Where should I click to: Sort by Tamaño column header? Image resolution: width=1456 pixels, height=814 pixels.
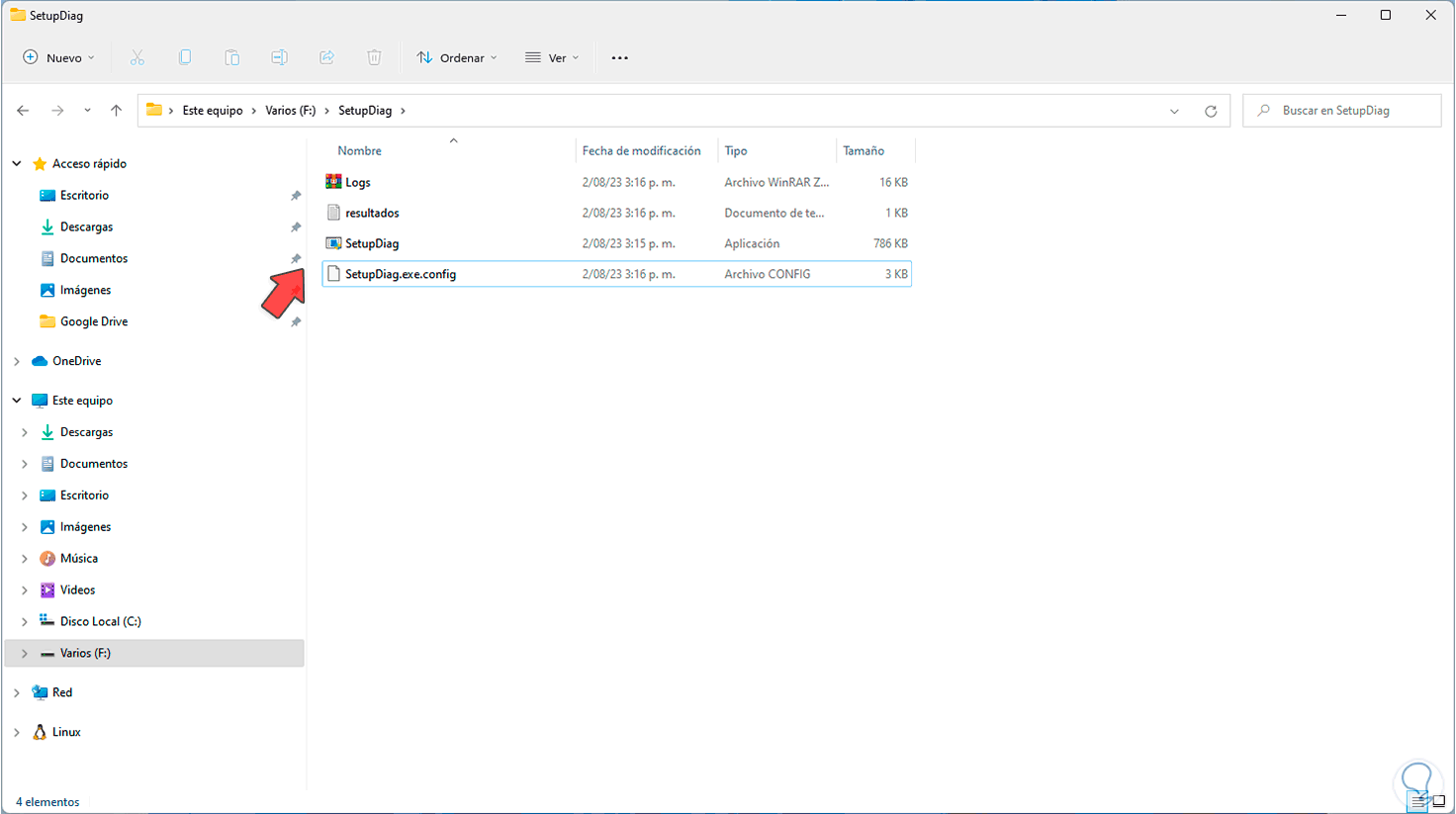(864, 150)
